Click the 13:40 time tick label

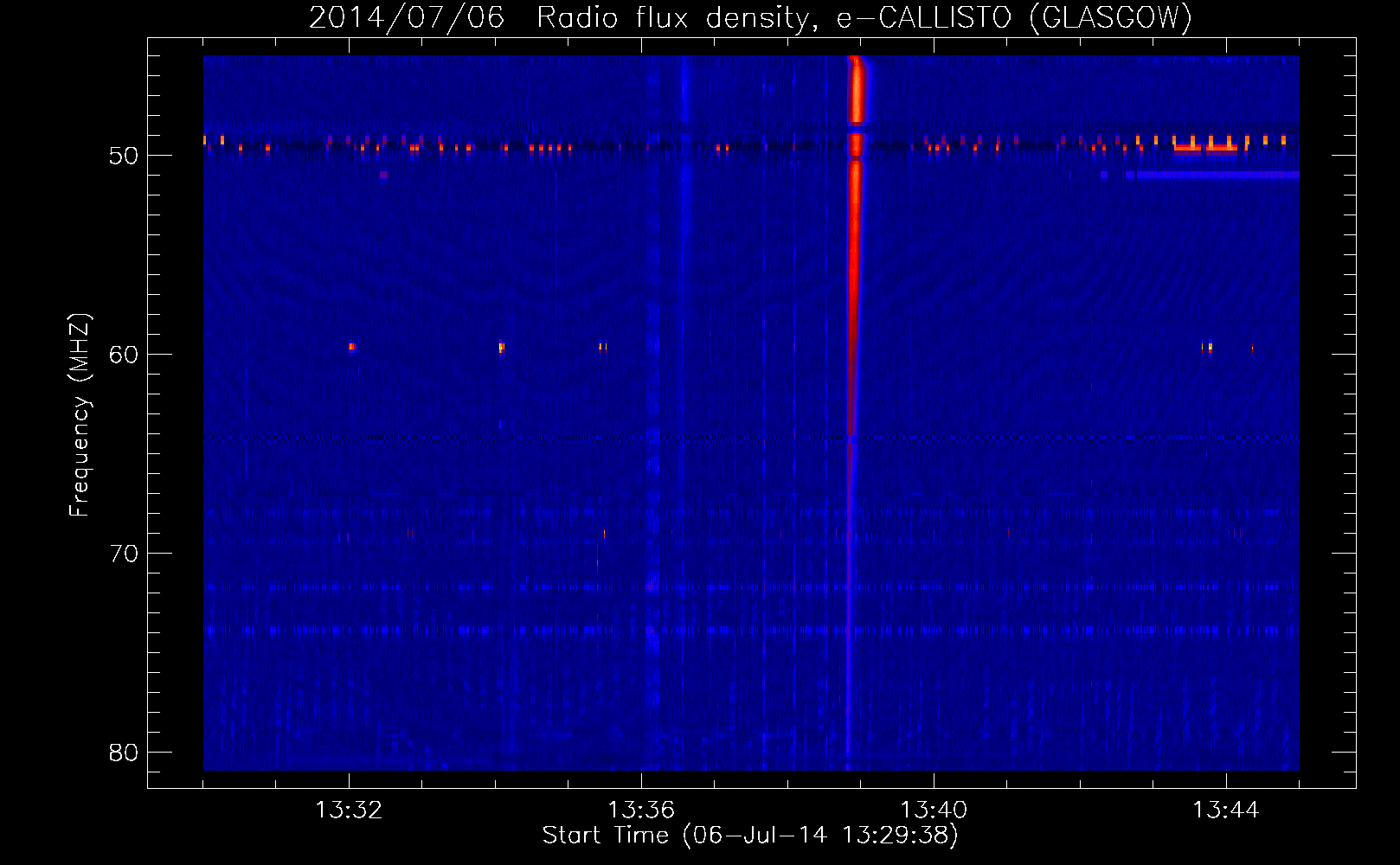(x=934, y=811)
